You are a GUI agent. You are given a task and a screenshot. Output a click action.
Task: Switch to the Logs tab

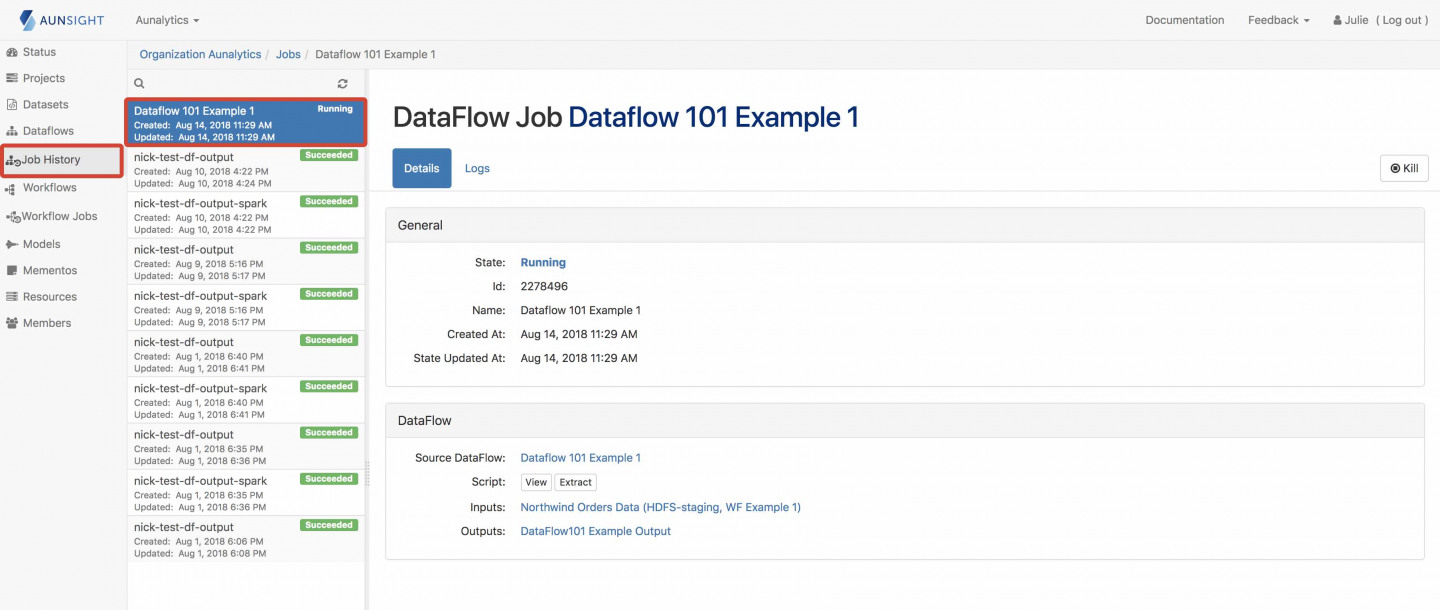click(477, 168)
